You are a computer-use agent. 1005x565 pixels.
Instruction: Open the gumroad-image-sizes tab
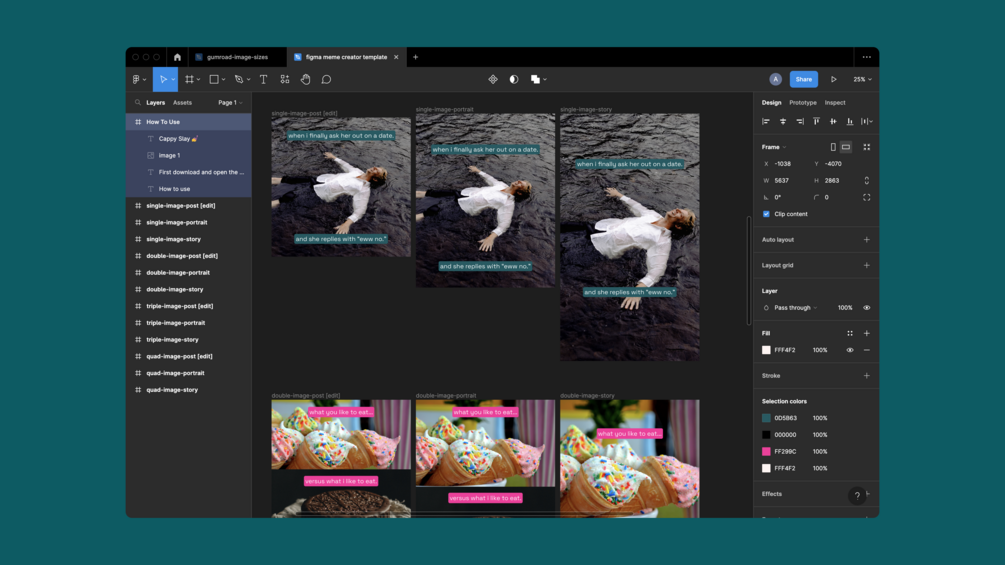point(238,57)
